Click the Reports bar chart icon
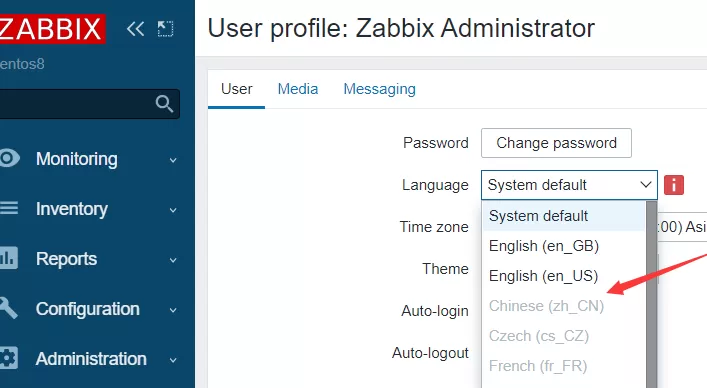This screenshot has width=707, height=388. [9, 258]
